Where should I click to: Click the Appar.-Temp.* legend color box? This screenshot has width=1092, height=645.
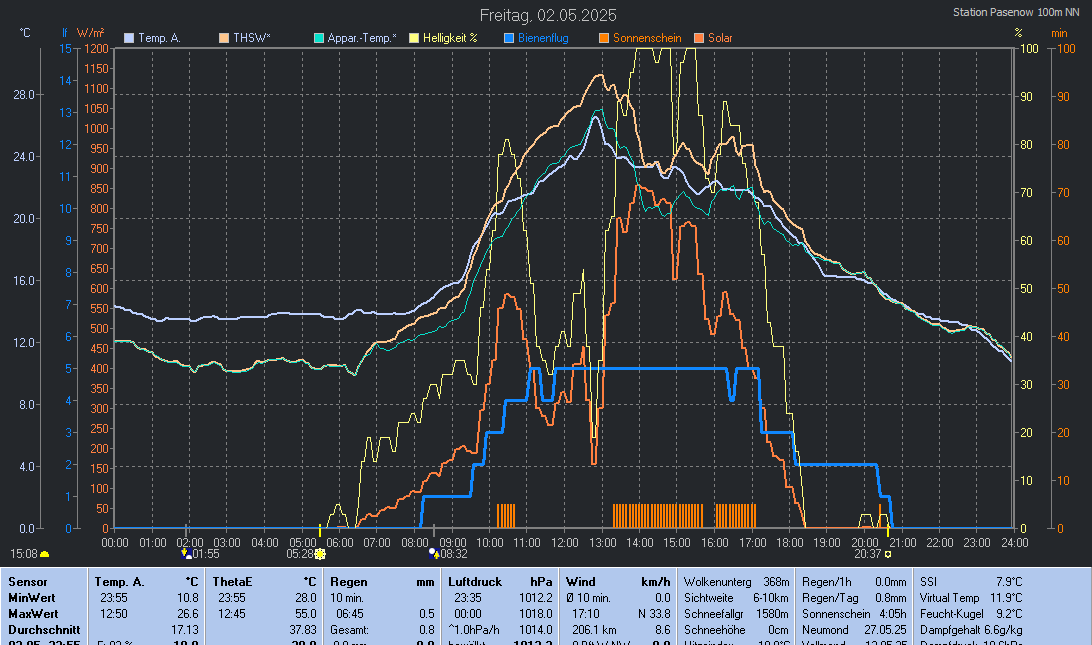(319, 38)
